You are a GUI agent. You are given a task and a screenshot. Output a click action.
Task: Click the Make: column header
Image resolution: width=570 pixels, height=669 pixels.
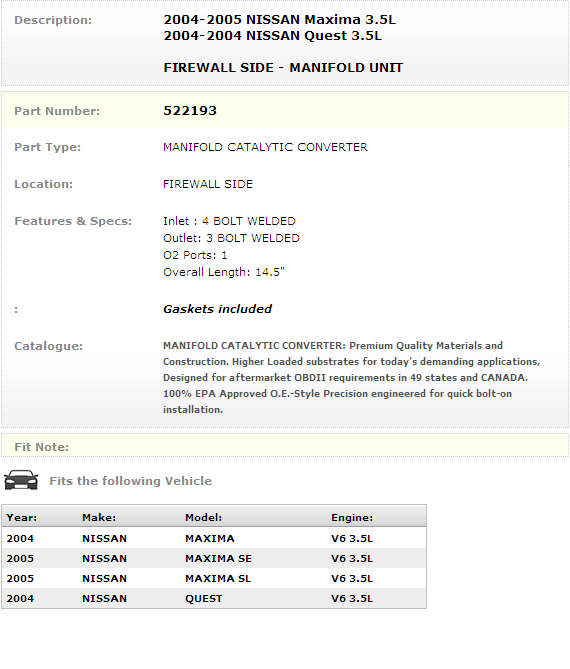click(x=99, y=518)
